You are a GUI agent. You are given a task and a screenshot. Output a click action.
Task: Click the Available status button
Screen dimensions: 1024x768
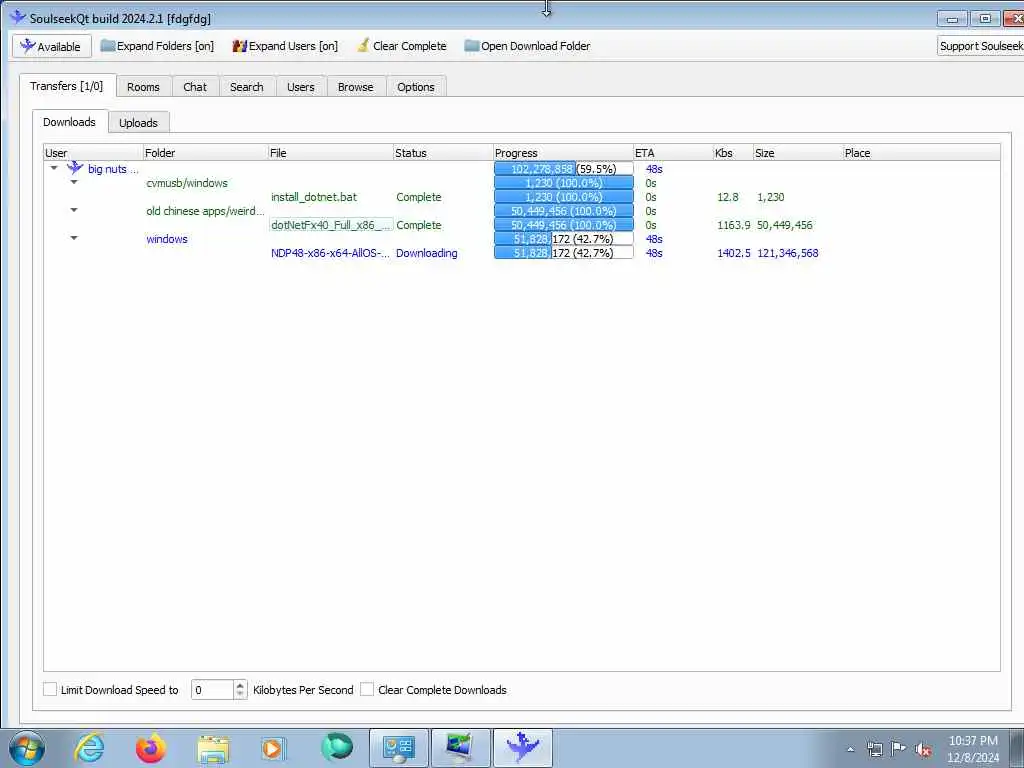52,46
